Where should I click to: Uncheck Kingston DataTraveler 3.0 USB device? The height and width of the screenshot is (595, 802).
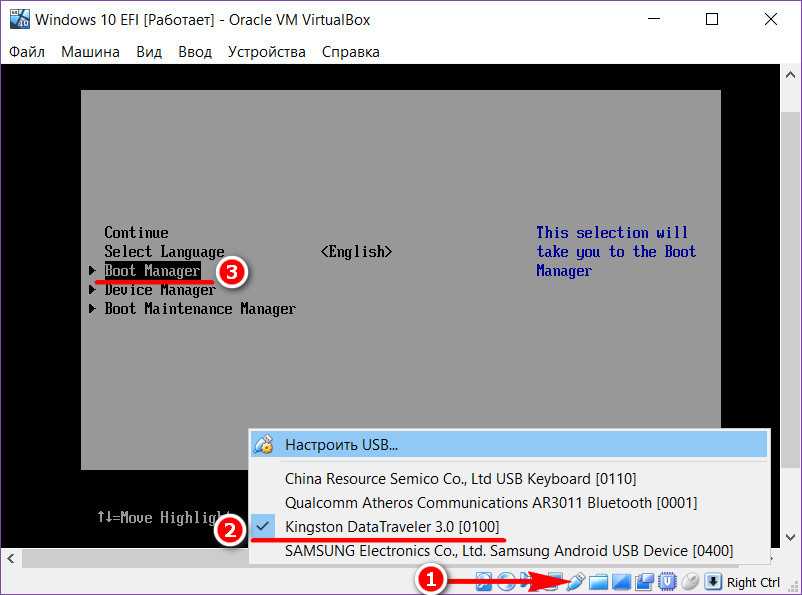point(391,527)
